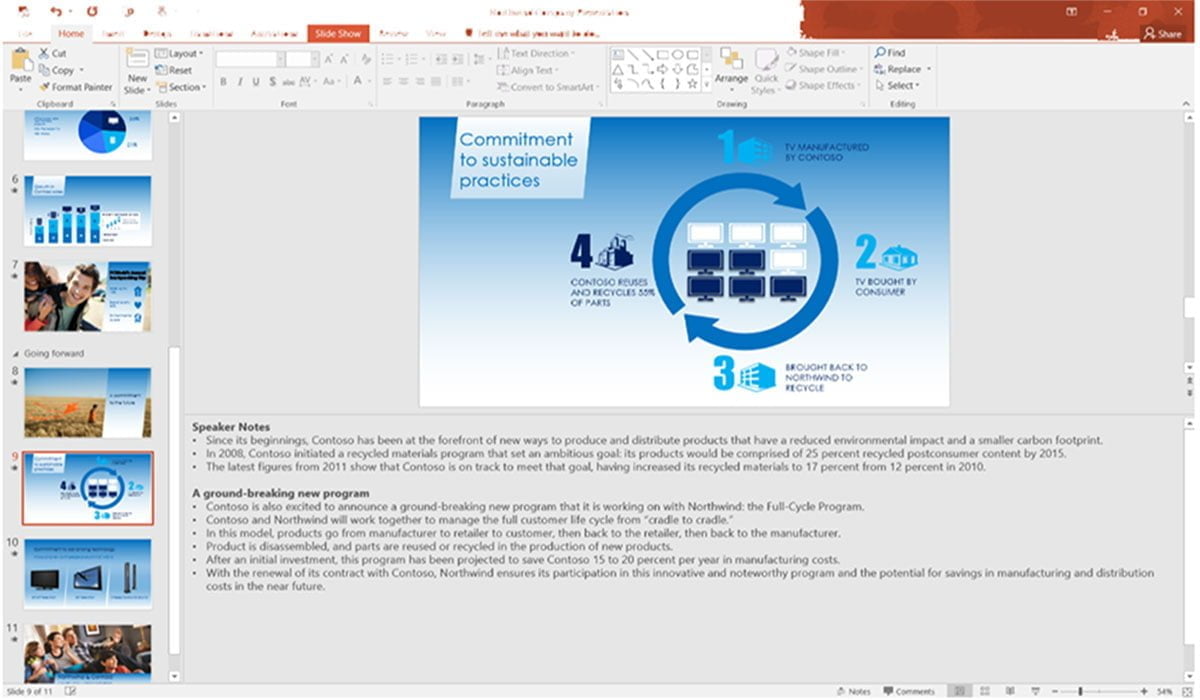The height and width of the screenshot is (700, 1200).
Task: Toggle text Shadow formatting
Action: (x=272, y=82)
